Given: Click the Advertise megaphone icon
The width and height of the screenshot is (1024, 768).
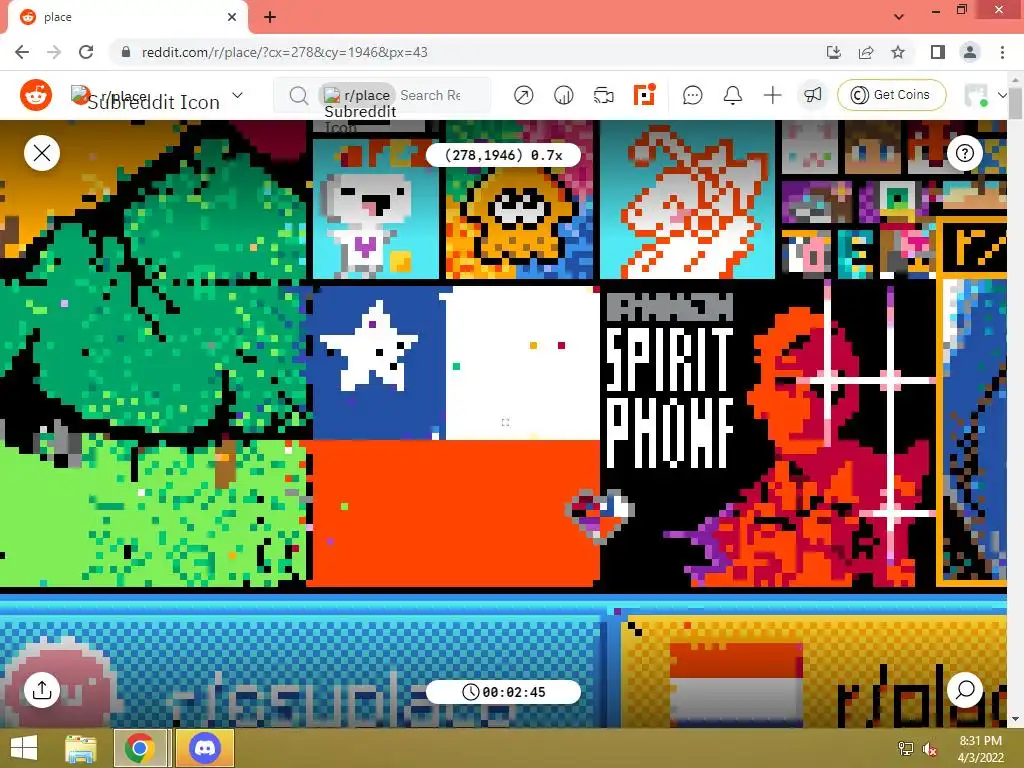Looking at the screenshot, I should [x=812, y=95].
